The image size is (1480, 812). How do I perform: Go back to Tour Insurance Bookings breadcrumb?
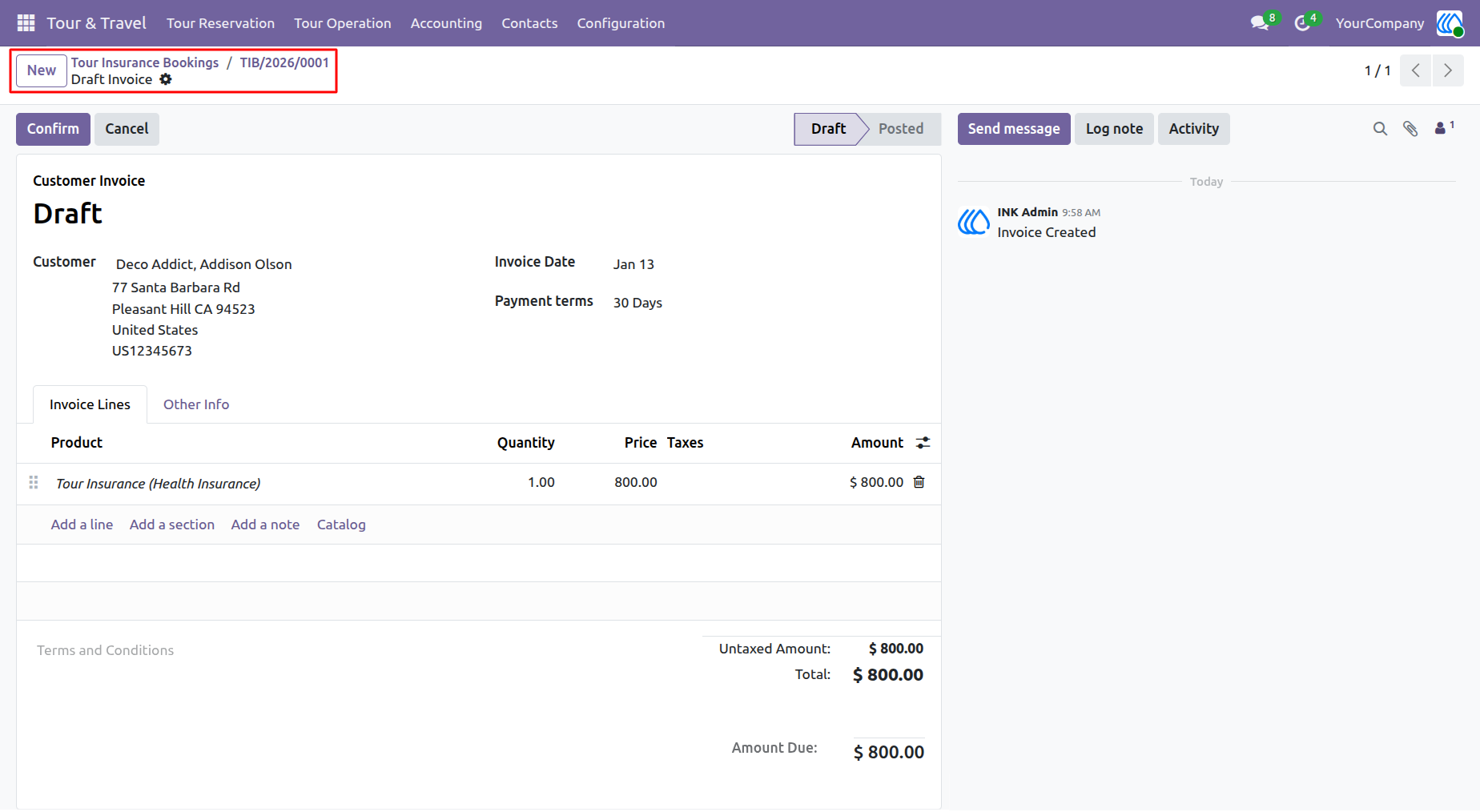[x=145, y=62]
